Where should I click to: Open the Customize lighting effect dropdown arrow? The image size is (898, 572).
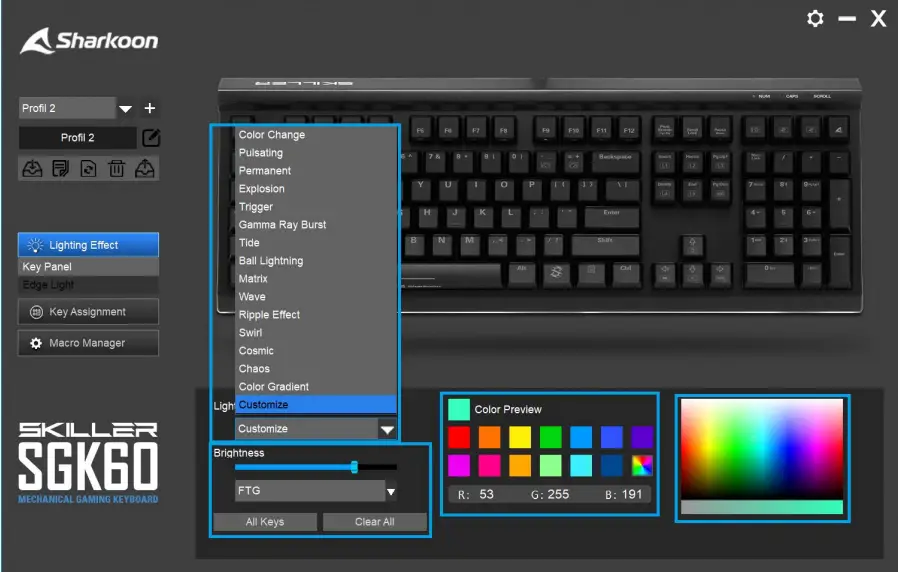click(x=387, y=429)
